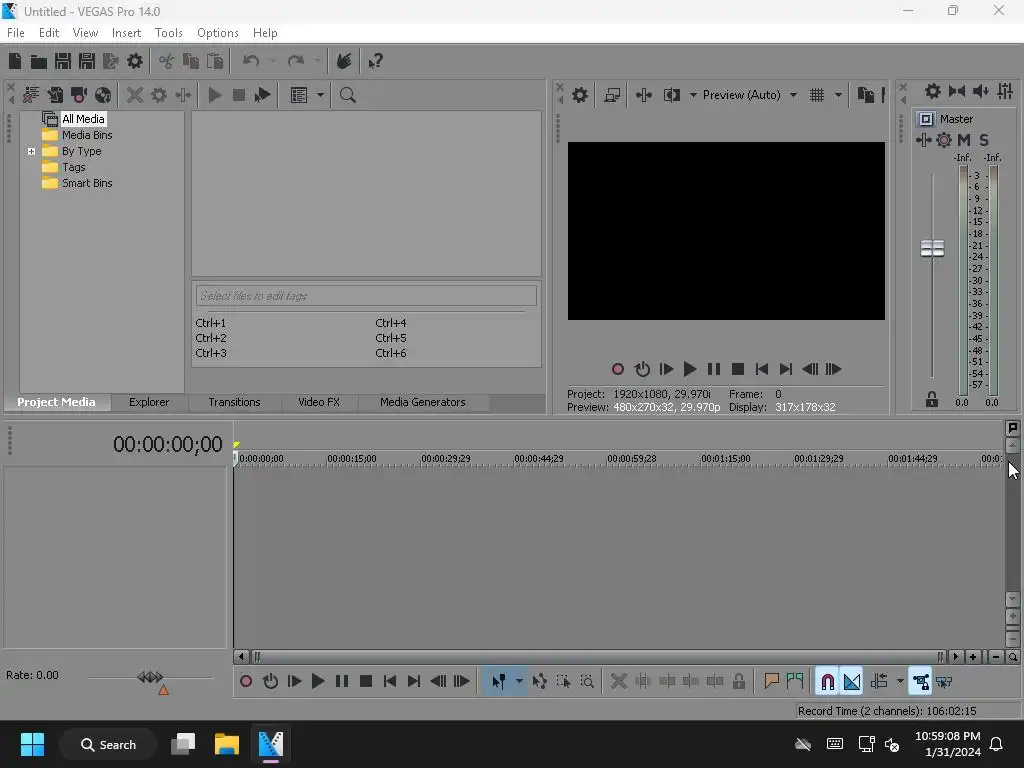Create a new project from main toolbar

(14, 61)
